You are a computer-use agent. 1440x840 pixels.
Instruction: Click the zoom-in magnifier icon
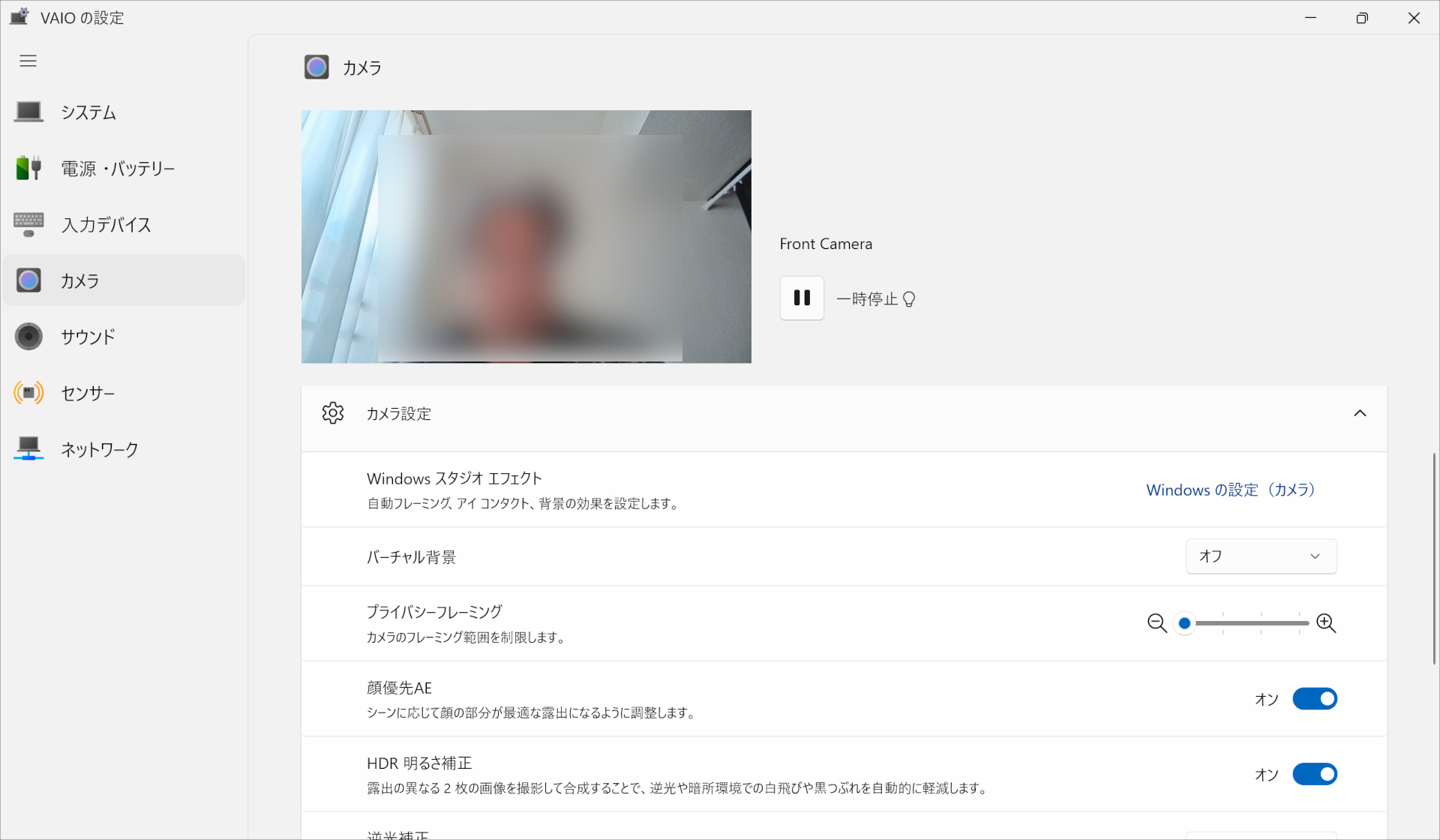(x=1326, y=623)
